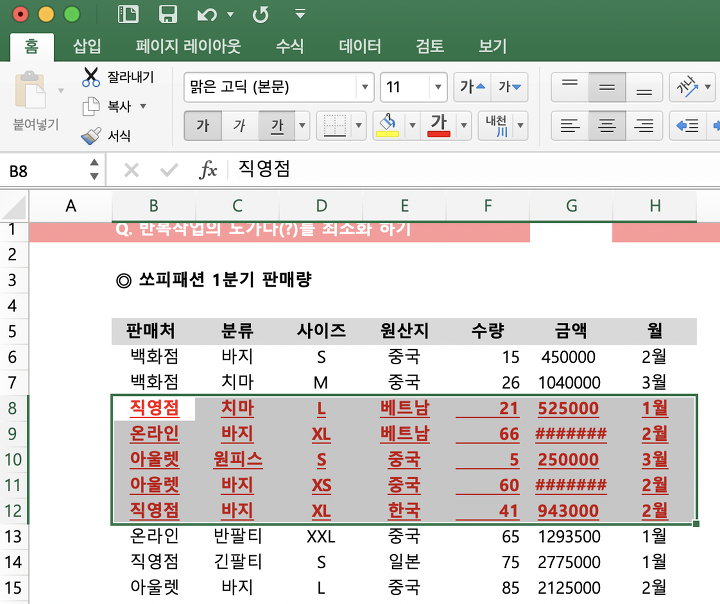720x604 pixels.
Task: Click the formula bar containing 직영점
Action: pos(475,169)
